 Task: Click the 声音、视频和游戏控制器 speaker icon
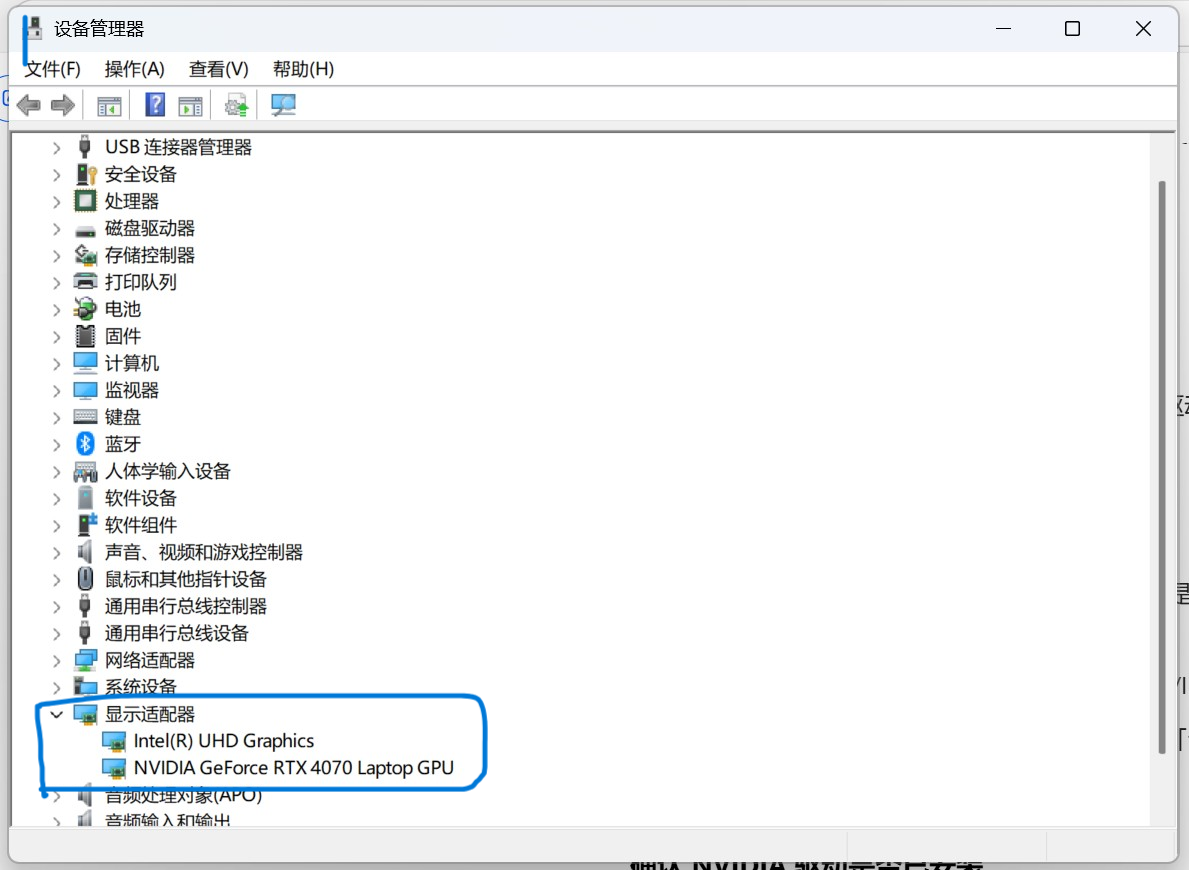(85, 551)
